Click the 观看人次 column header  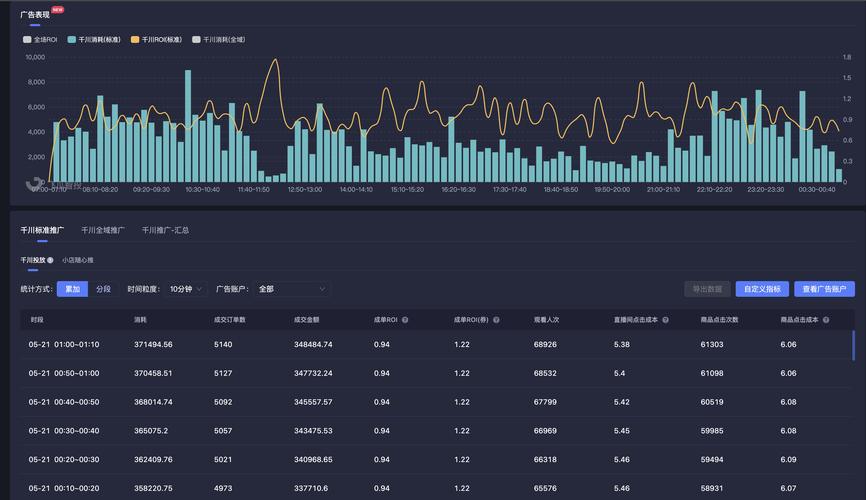(x=546, y=320)
